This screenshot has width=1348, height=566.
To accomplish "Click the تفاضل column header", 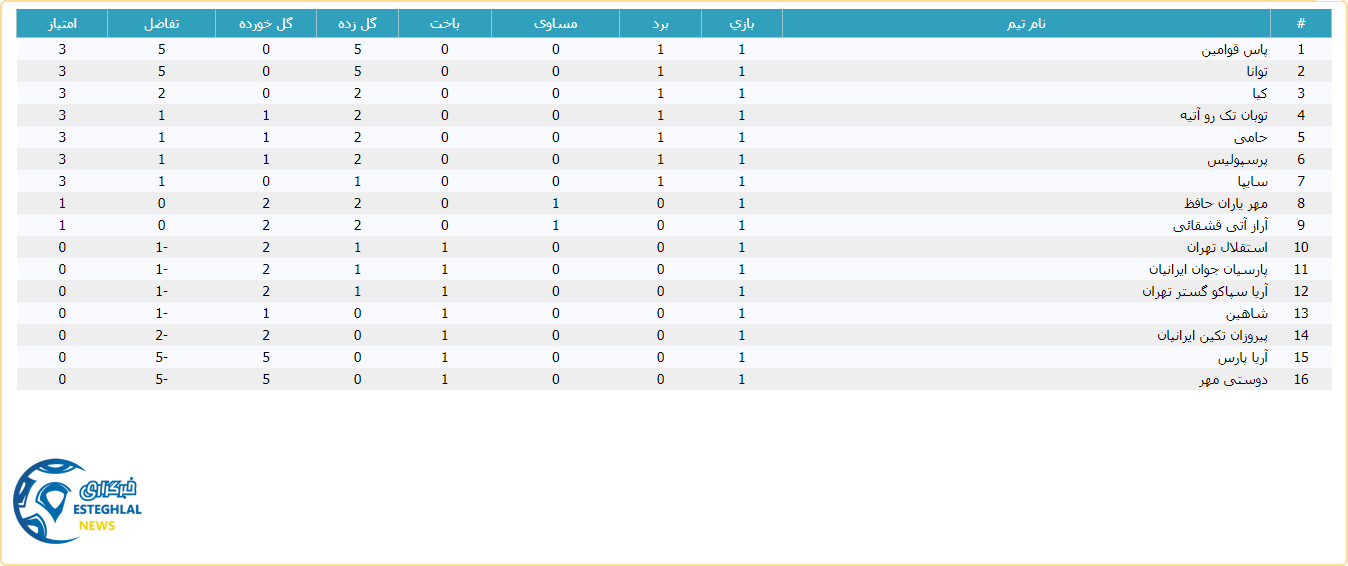I will pyautogui.click(x=161, y=23).
